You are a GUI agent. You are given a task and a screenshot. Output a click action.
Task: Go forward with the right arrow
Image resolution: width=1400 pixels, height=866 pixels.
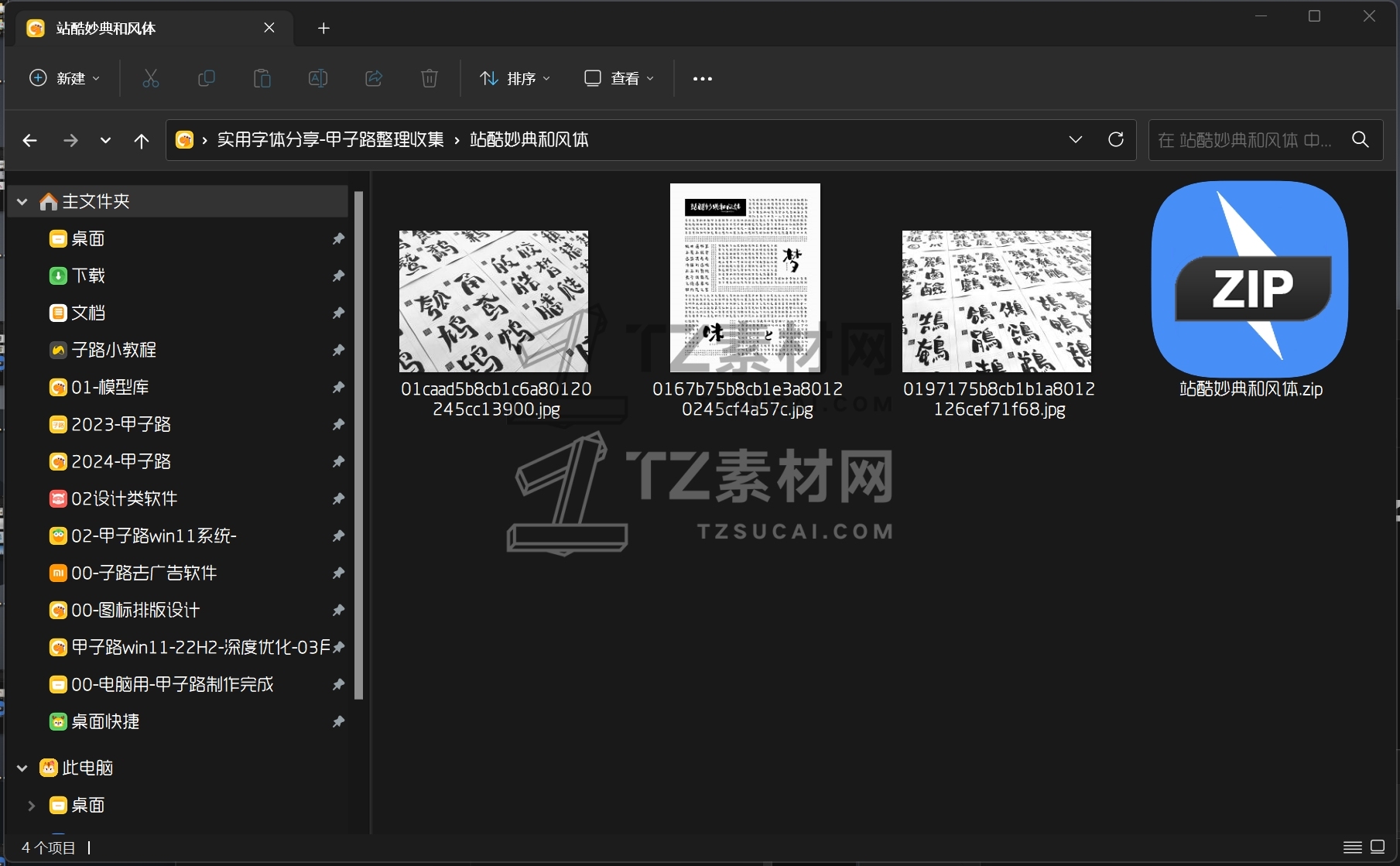point(70,140)
